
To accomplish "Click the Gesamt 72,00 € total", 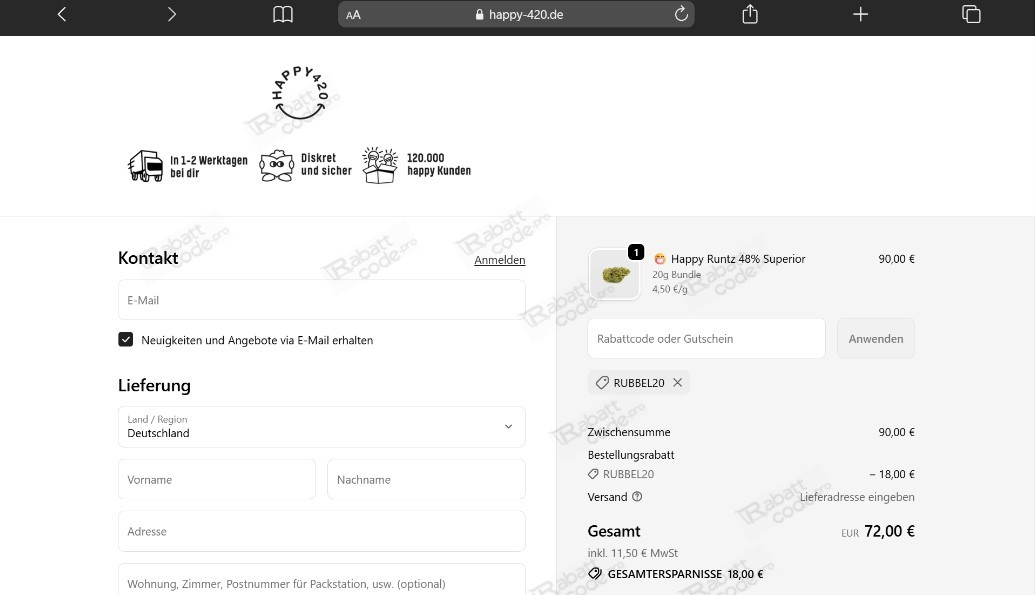I will pyautogui.click(x=889, y=531).
